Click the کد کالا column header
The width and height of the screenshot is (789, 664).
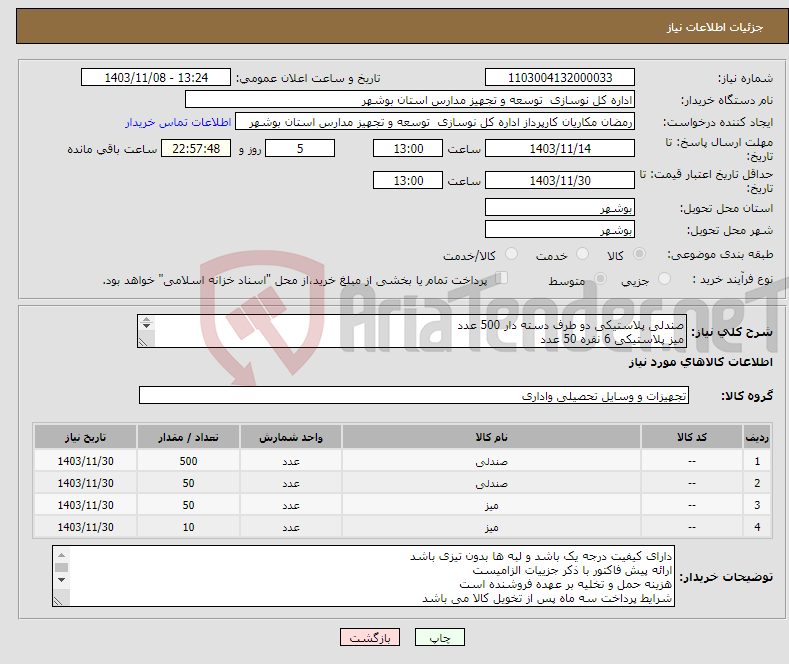coord(692,437)
